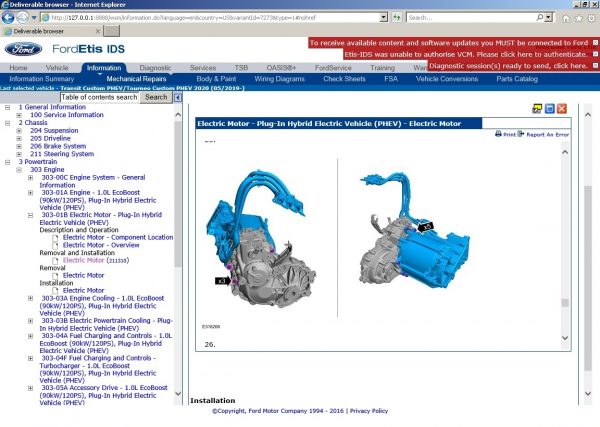
Task: Open address bar dropdown arrow
Action: click(x=384, y=18)
